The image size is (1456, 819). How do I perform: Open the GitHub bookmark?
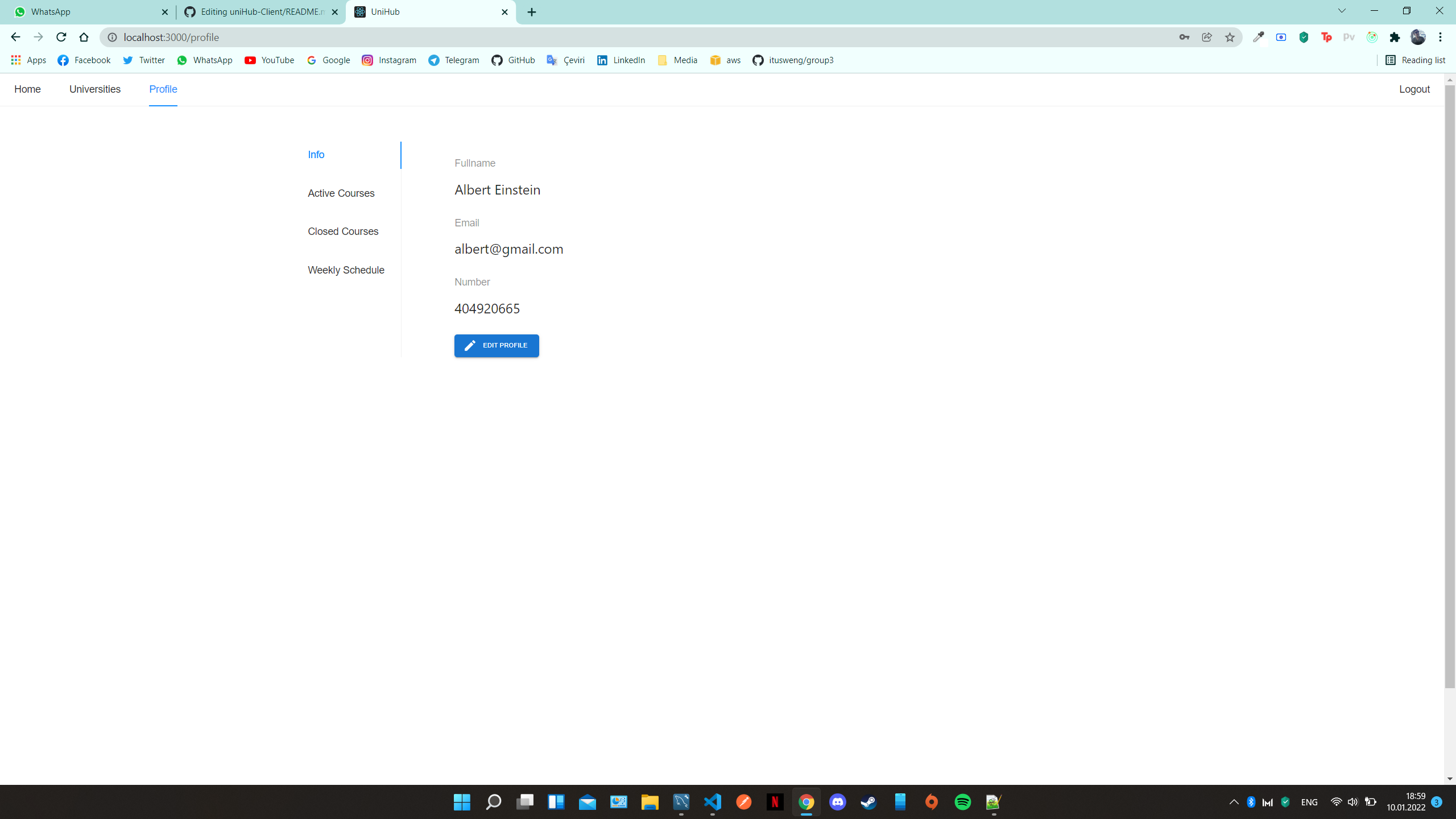[512, 60]
